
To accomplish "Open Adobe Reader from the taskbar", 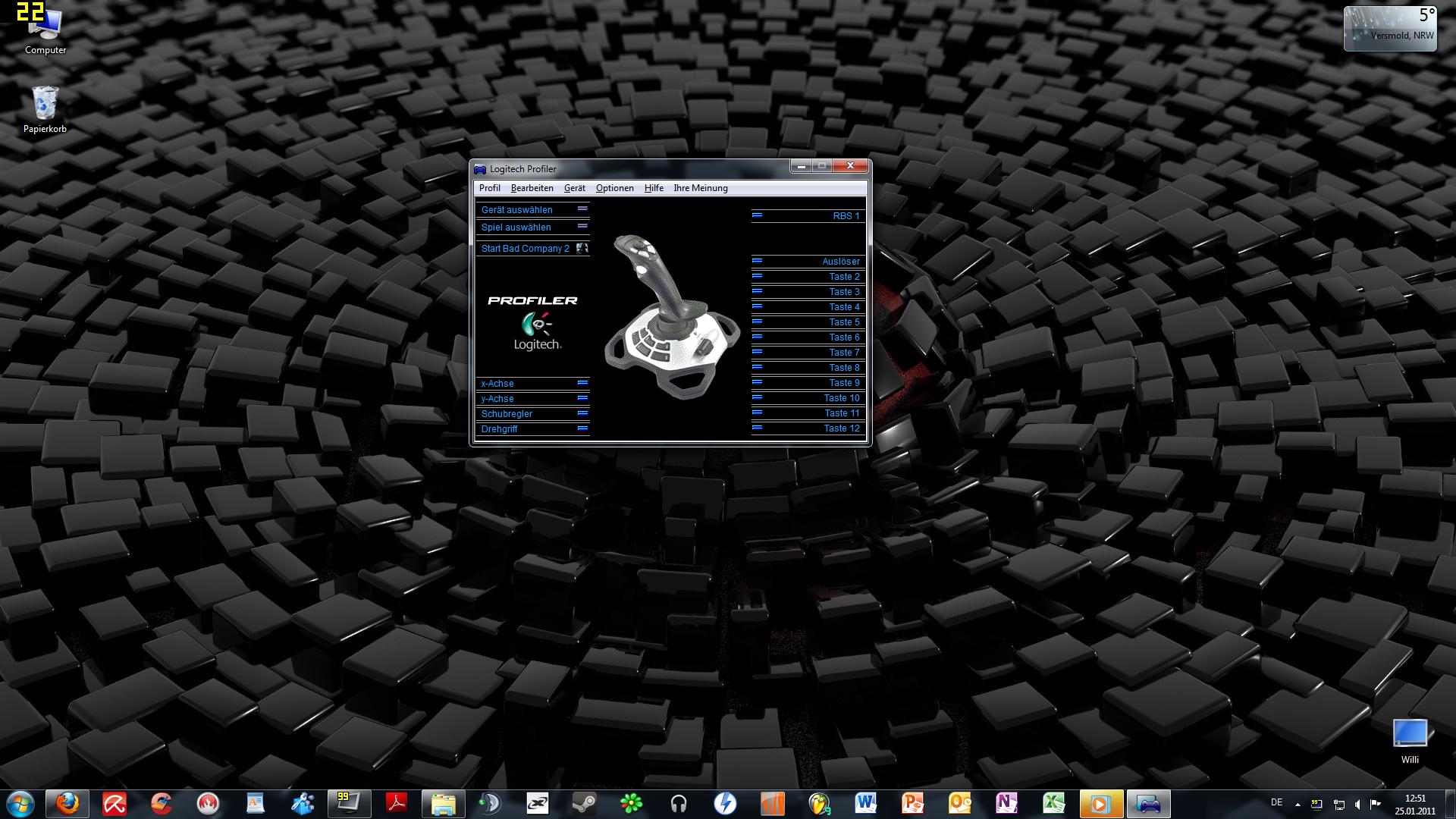I will (396, 803).
